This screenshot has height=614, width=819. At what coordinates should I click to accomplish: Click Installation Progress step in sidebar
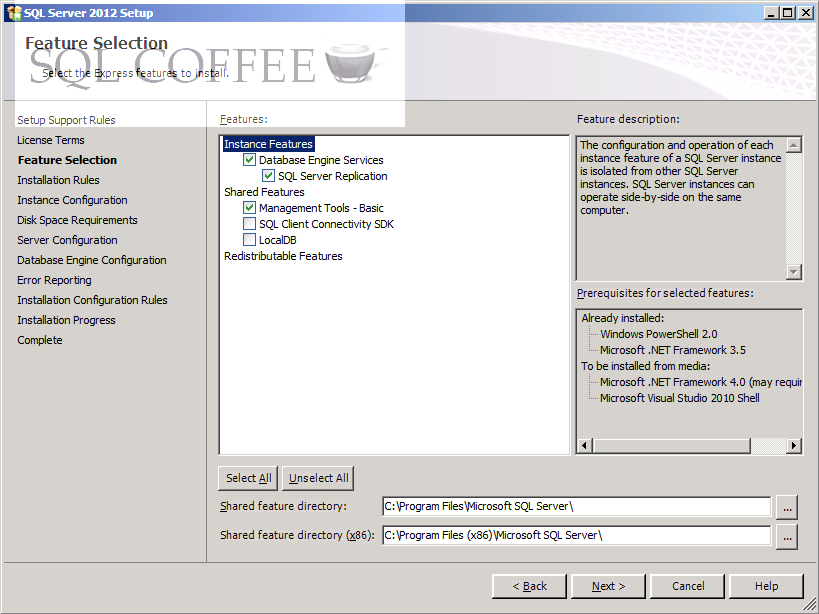[x=66, y=320]
